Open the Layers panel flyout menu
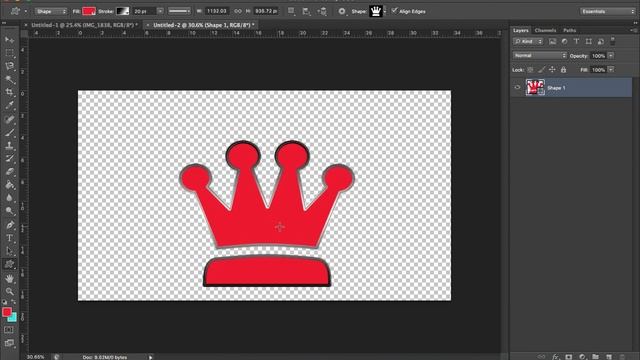Screen dimensions: 640x360 633,30
